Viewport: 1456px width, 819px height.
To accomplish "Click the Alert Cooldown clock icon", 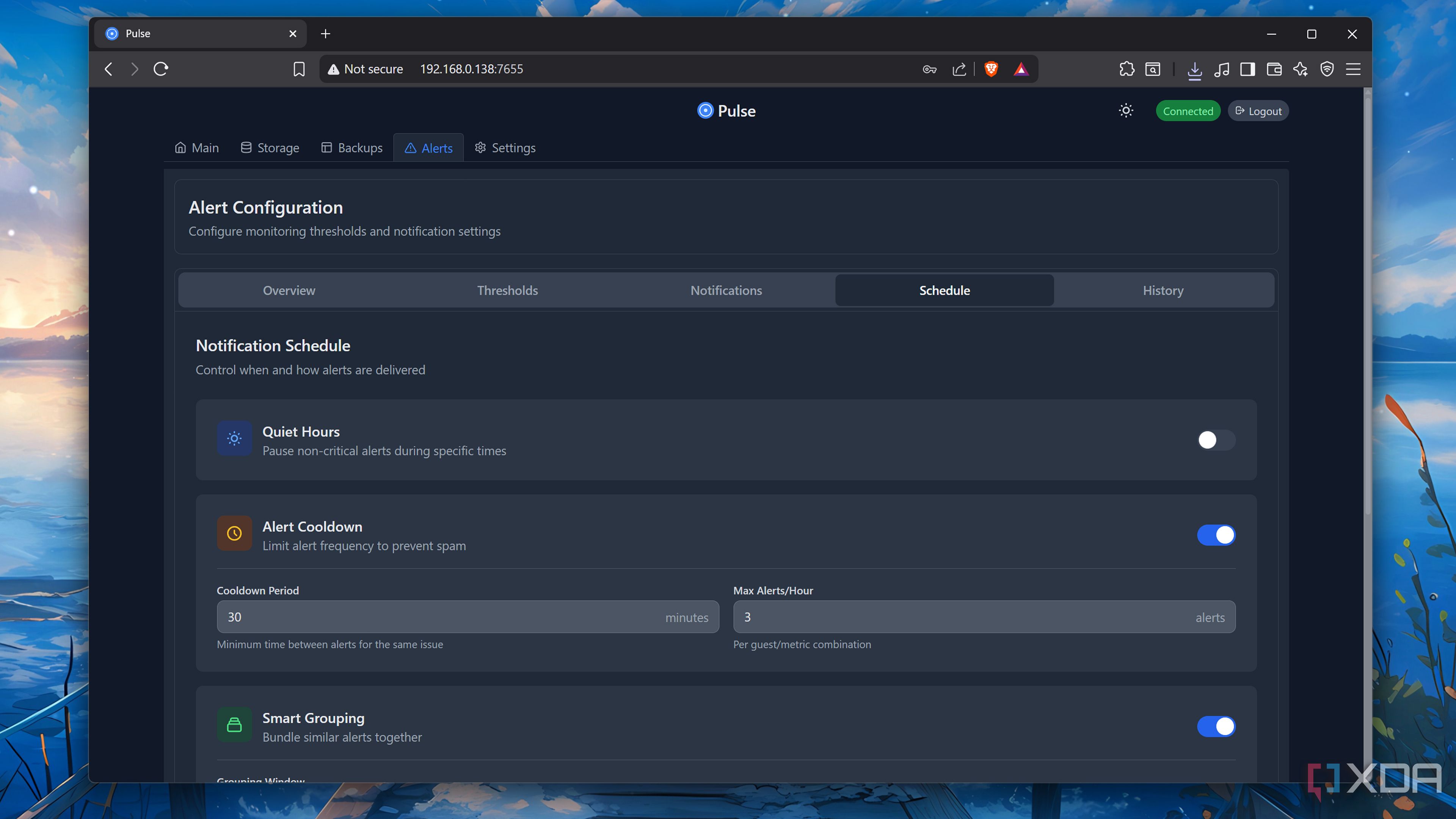I will tap(235, 533).
